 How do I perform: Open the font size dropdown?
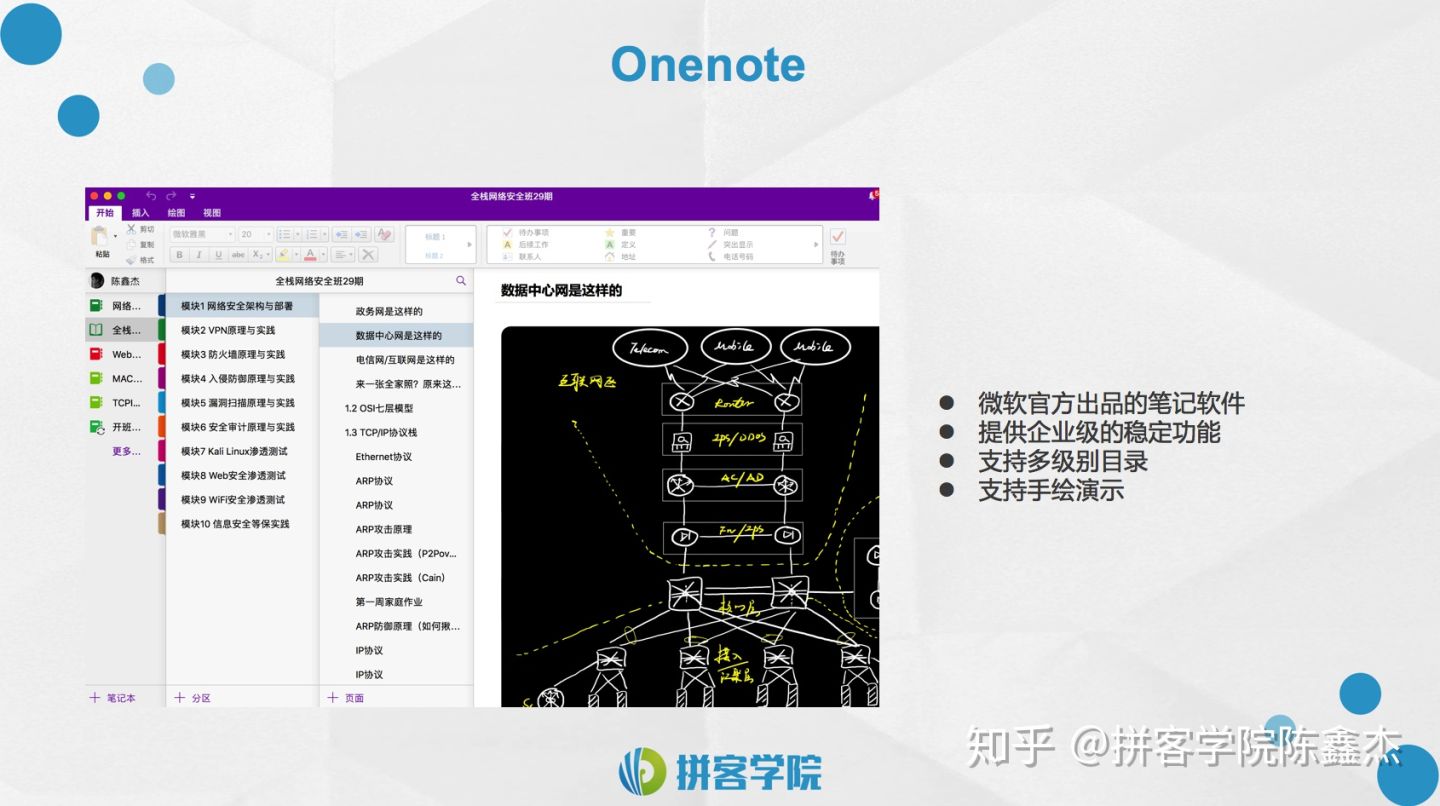[268, 233]
